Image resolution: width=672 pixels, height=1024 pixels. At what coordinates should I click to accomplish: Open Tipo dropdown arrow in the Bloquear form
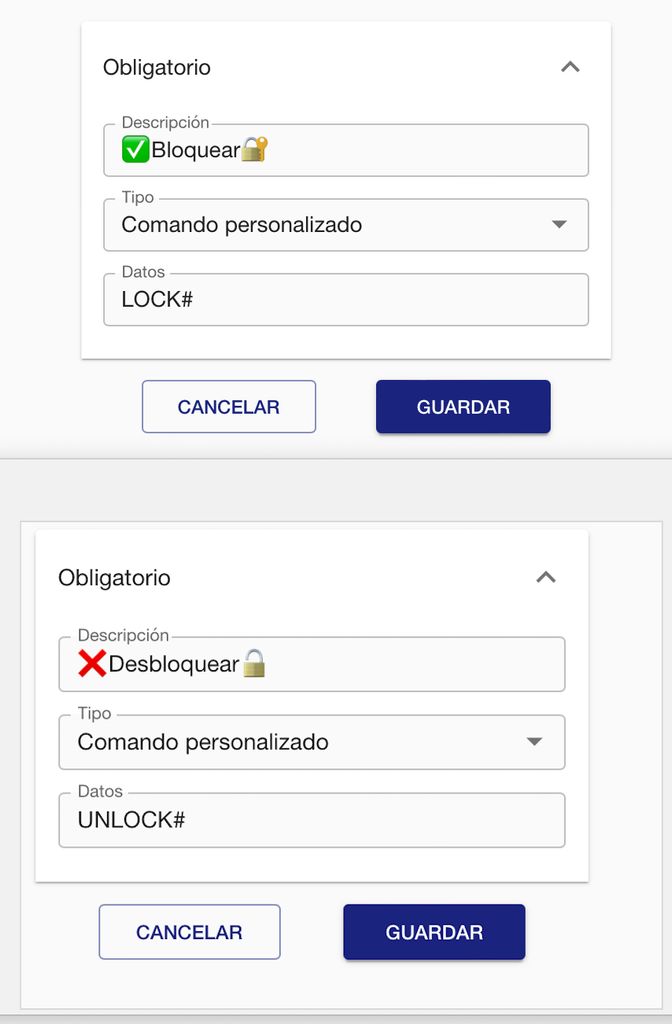559,225
